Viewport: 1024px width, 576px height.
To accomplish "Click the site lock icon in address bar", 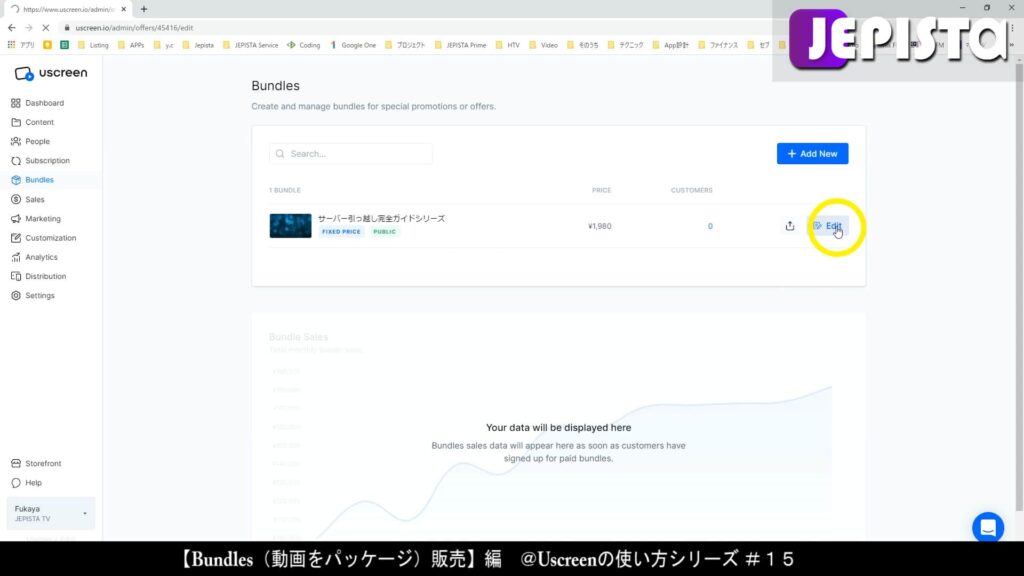I will click(67, 27).
